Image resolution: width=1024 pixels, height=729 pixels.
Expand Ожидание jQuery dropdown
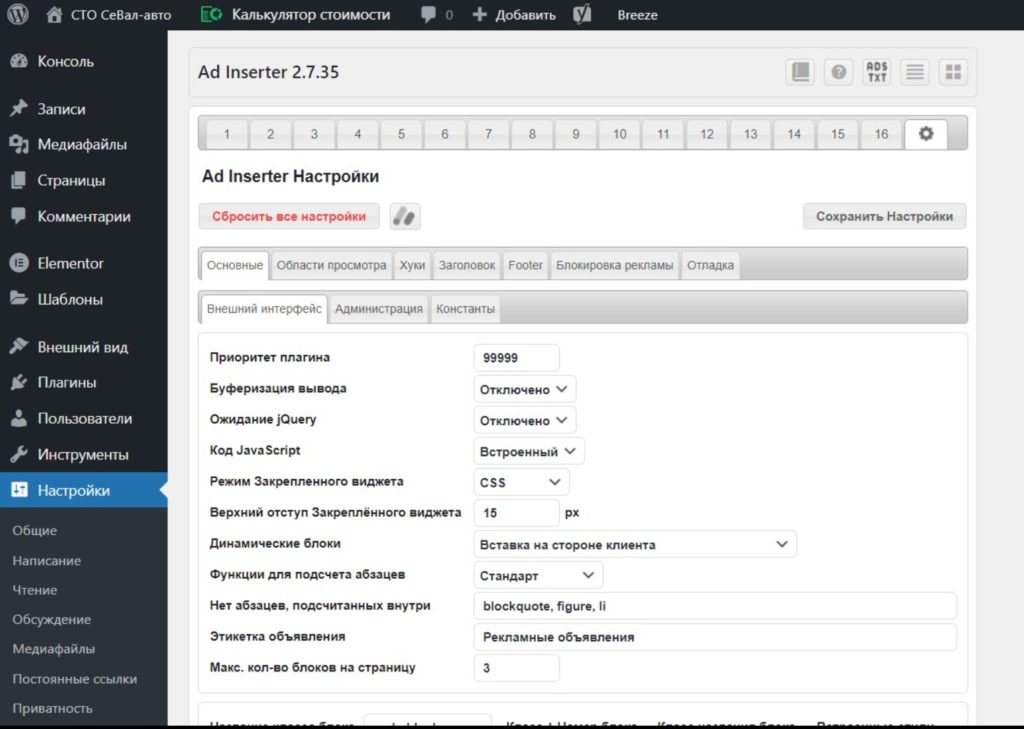pyautogui.click(x=524, y=421)
